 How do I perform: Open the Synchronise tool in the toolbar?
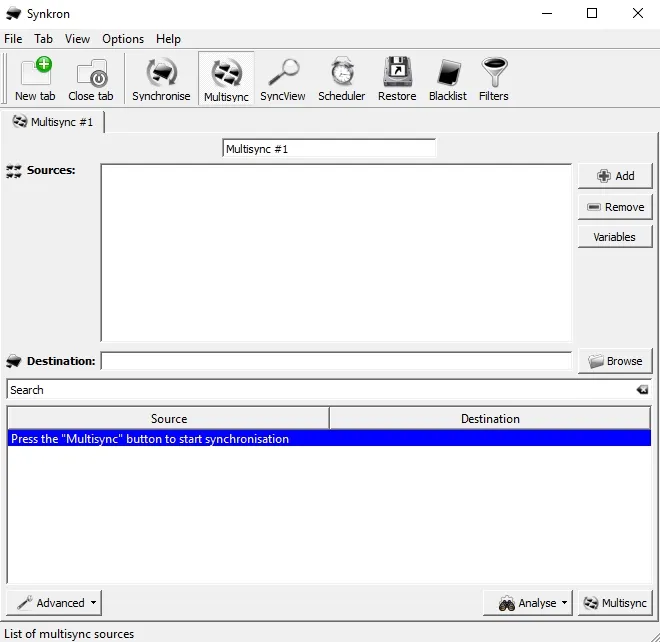pyautogui.click(x=161, y=79)
